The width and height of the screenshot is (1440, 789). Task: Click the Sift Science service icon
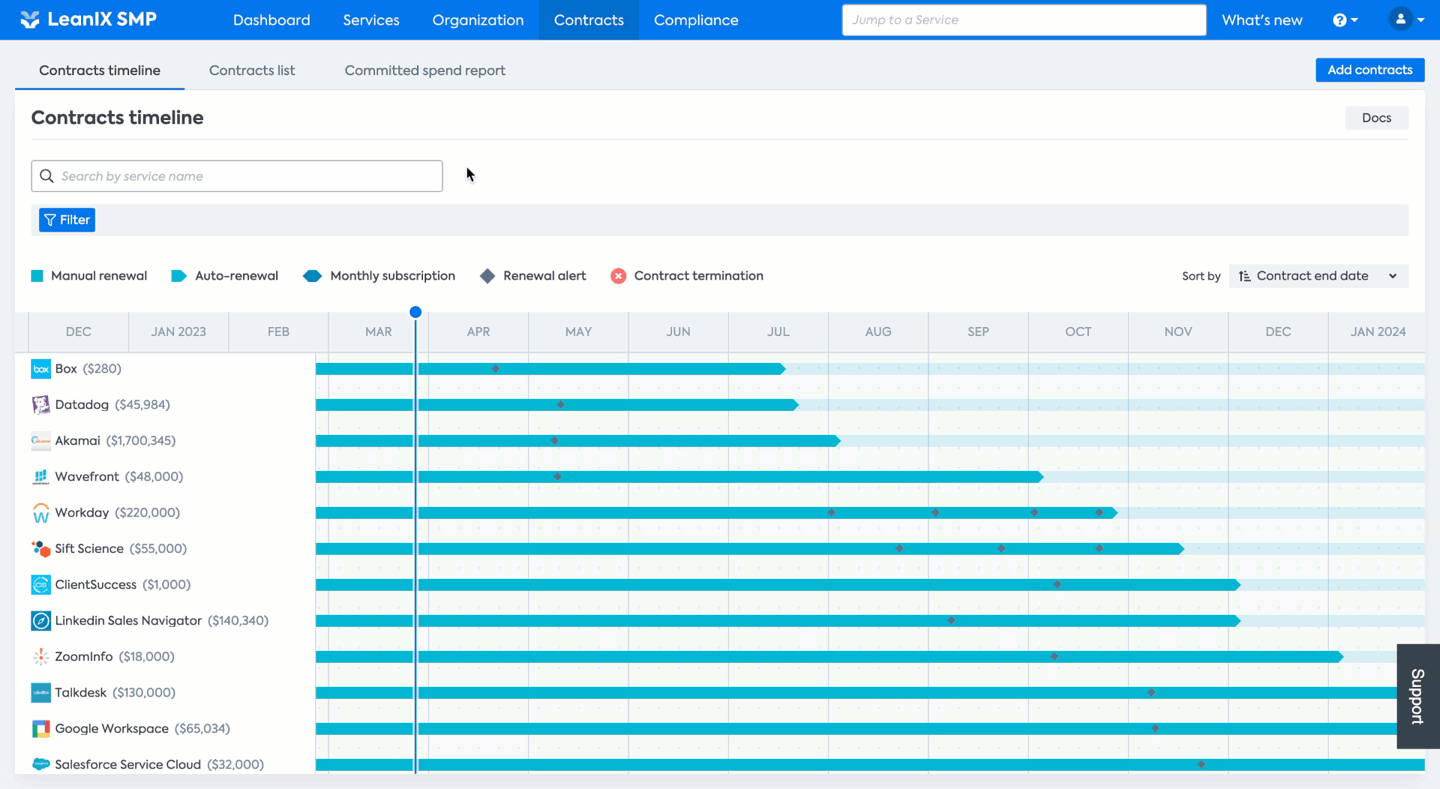[x=41, y=549]
